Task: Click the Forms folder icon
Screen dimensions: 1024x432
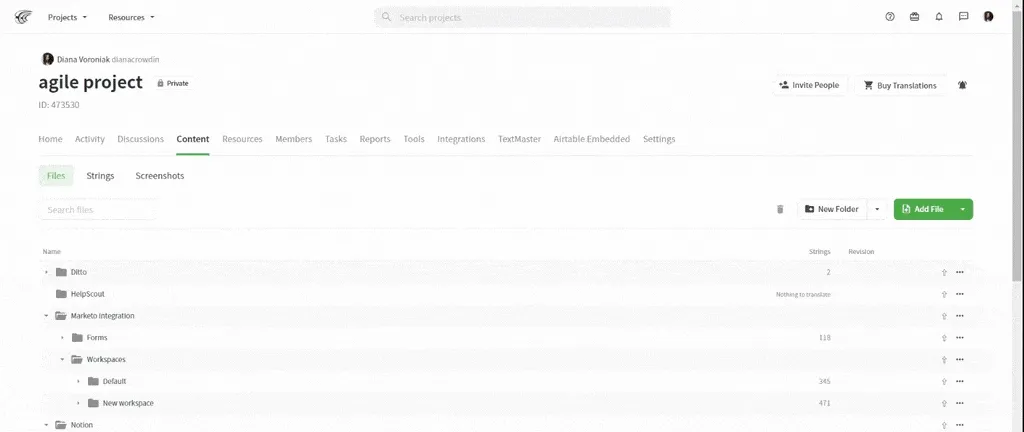Action: click(x=78, y=338)
